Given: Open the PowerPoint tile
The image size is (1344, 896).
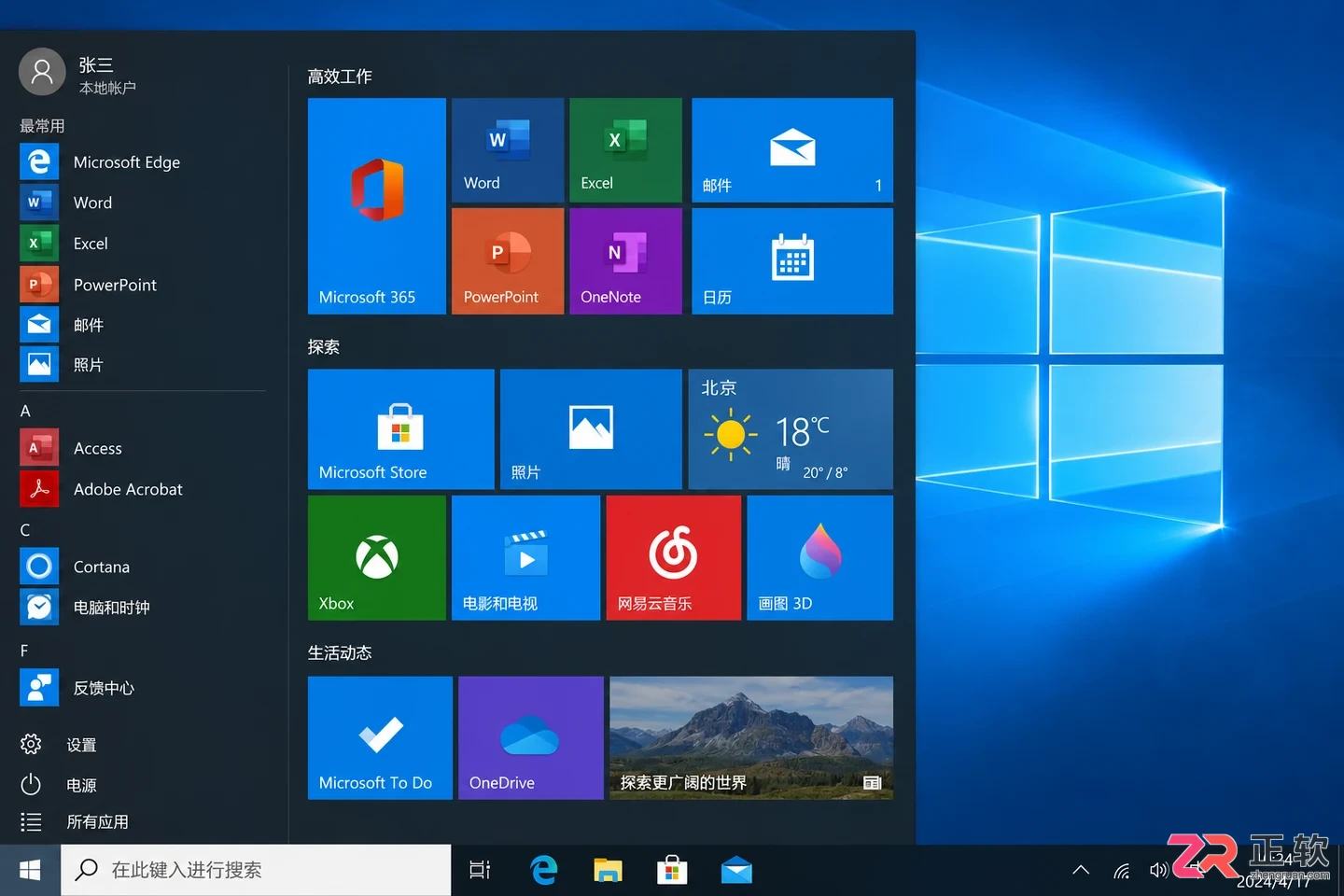Looking at the screenshot, I should [508, 261].
